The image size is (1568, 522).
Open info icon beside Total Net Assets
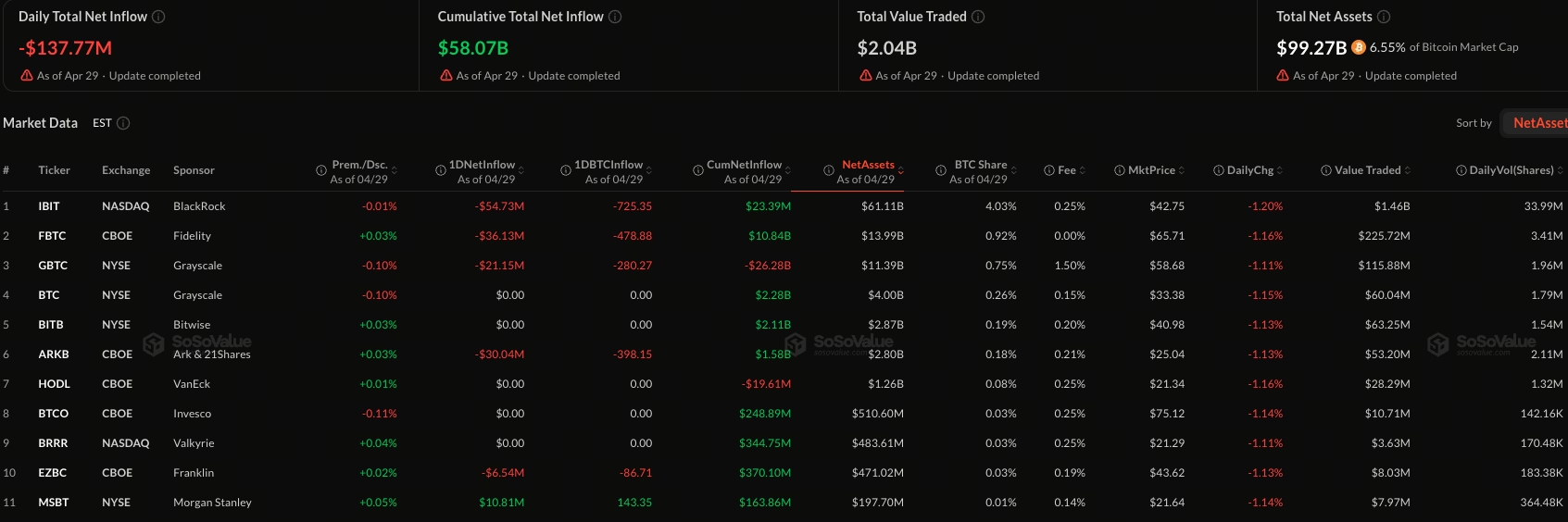1384,17
